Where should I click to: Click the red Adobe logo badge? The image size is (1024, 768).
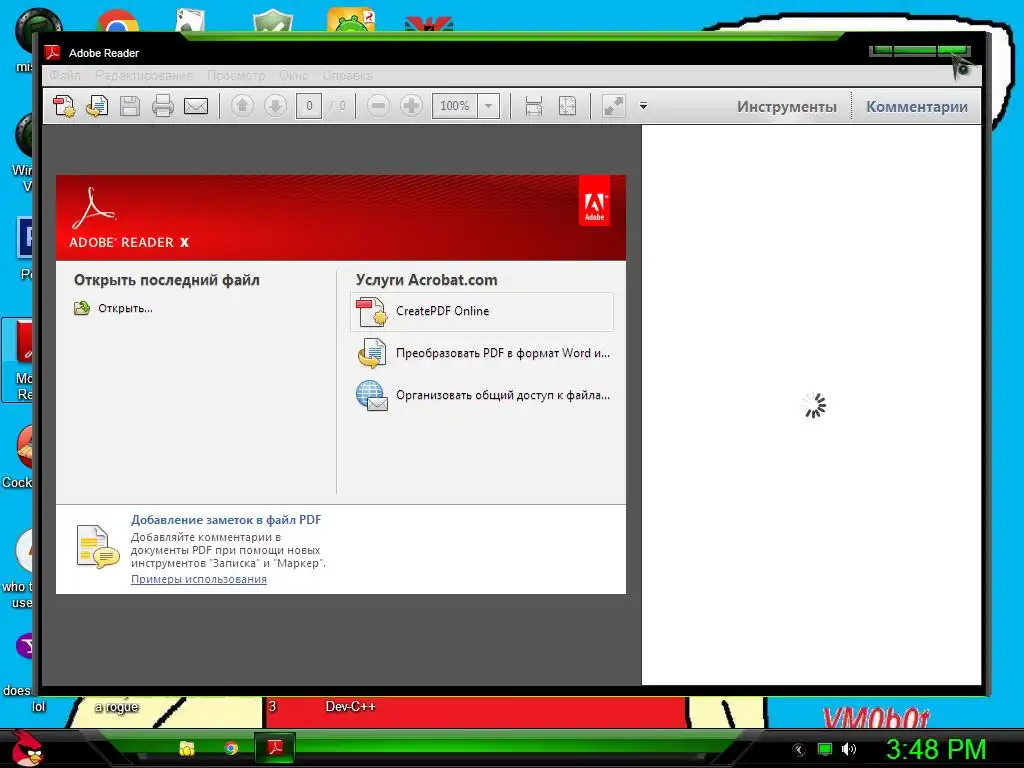[594, 201]
